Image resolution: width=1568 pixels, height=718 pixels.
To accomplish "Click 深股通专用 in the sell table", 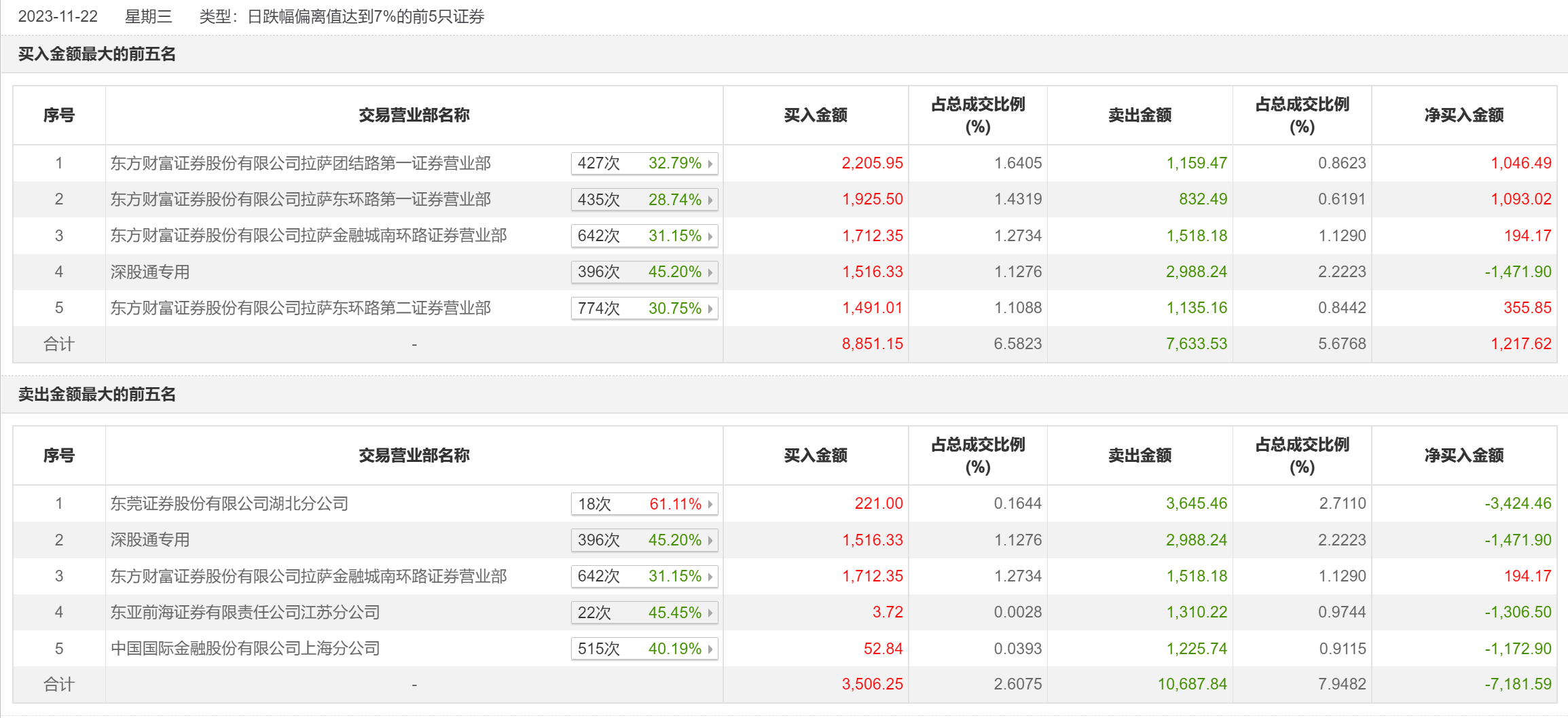I will click(x=150, y=540).
